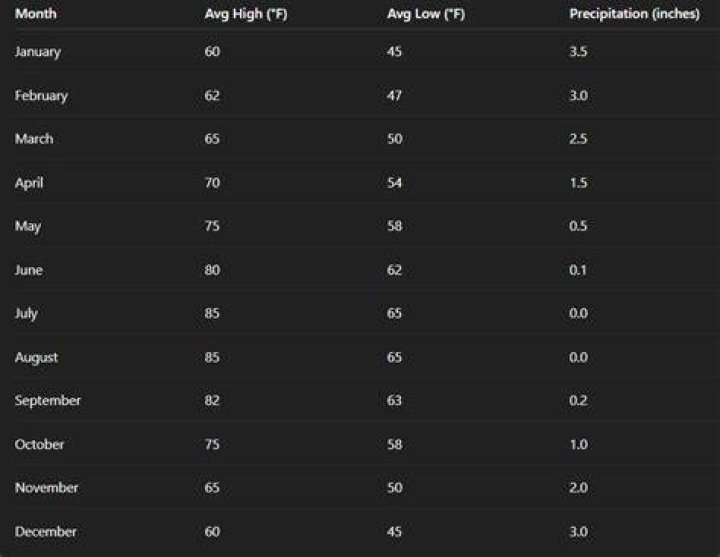Select the Avg High (°F) header
Screen dimensions: 720x557
coord(246,14)
